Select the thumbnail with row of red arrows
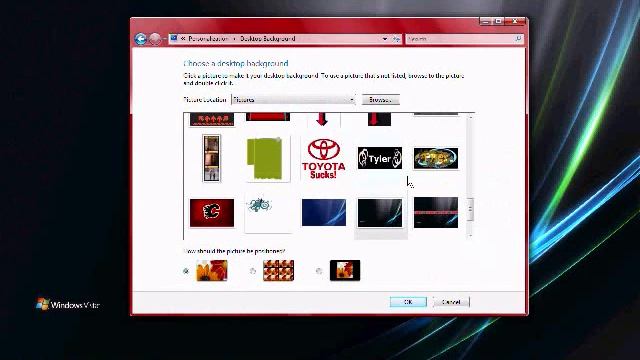This screenshot has width=640, height=360. coord(212,120)
